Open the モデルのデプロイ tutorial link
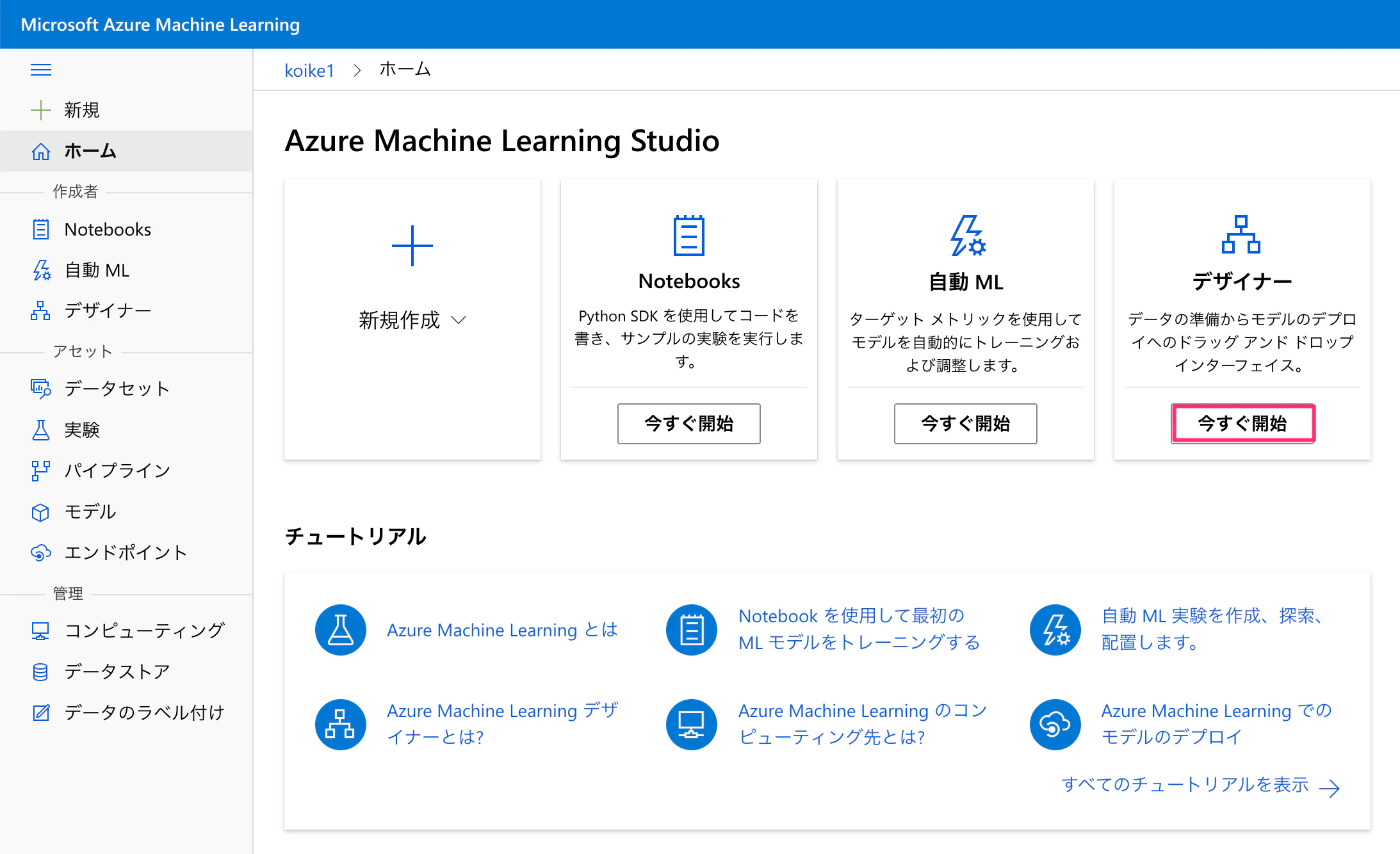 point(1217,723)
